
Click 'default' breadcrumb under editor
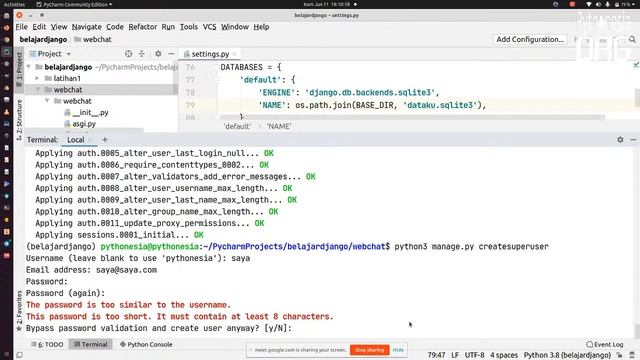click(237, 127)
